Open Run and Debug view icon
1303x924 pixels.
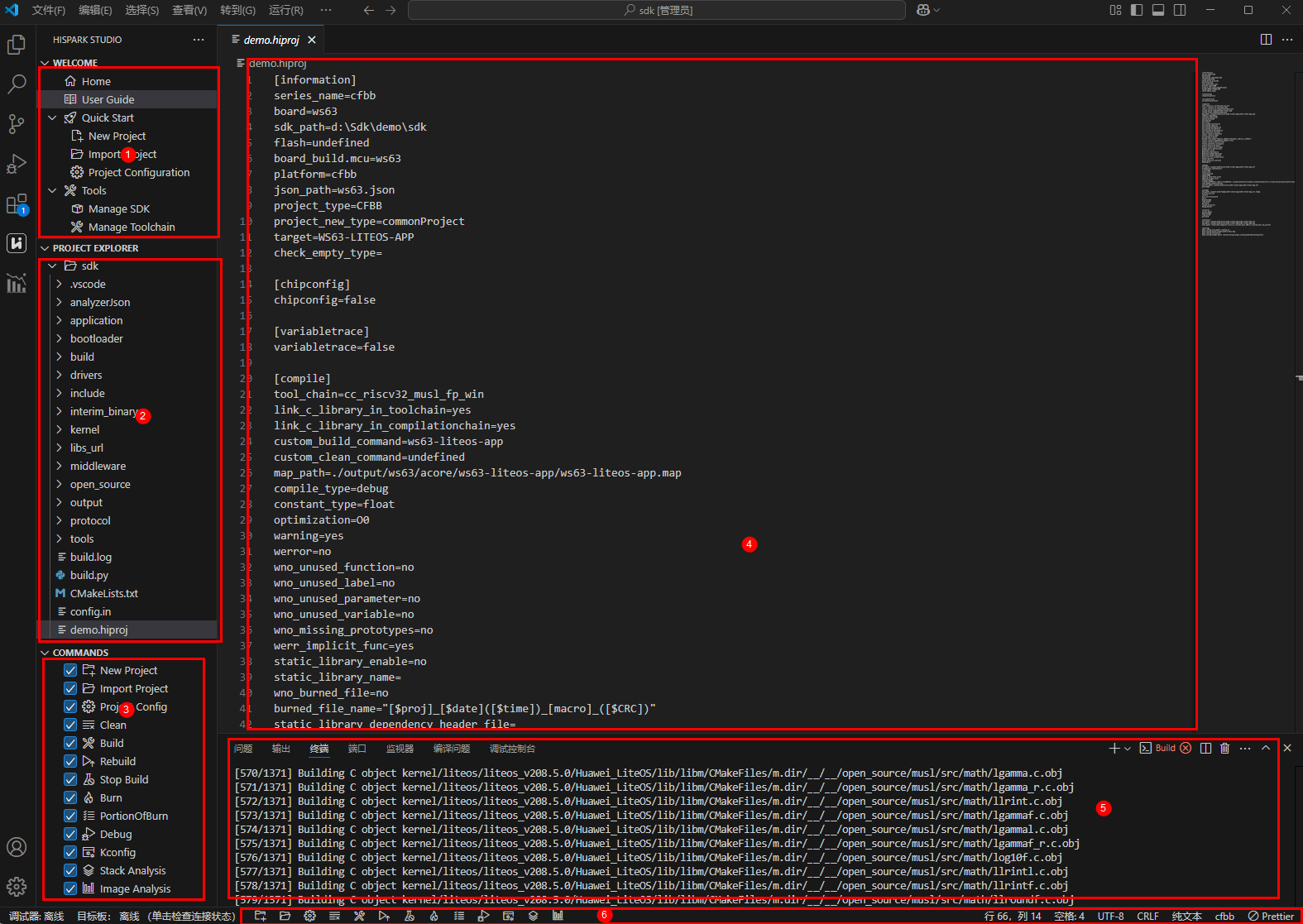coord(17,164)
